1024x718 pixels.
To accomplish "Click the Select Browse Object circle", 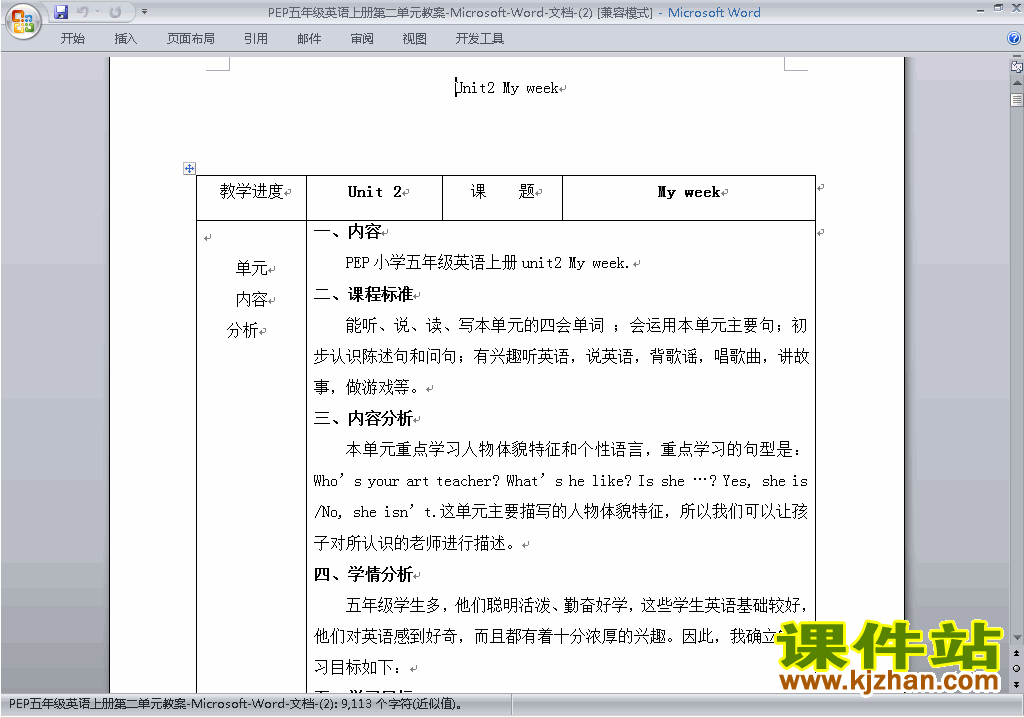I will click(1016, 668).
